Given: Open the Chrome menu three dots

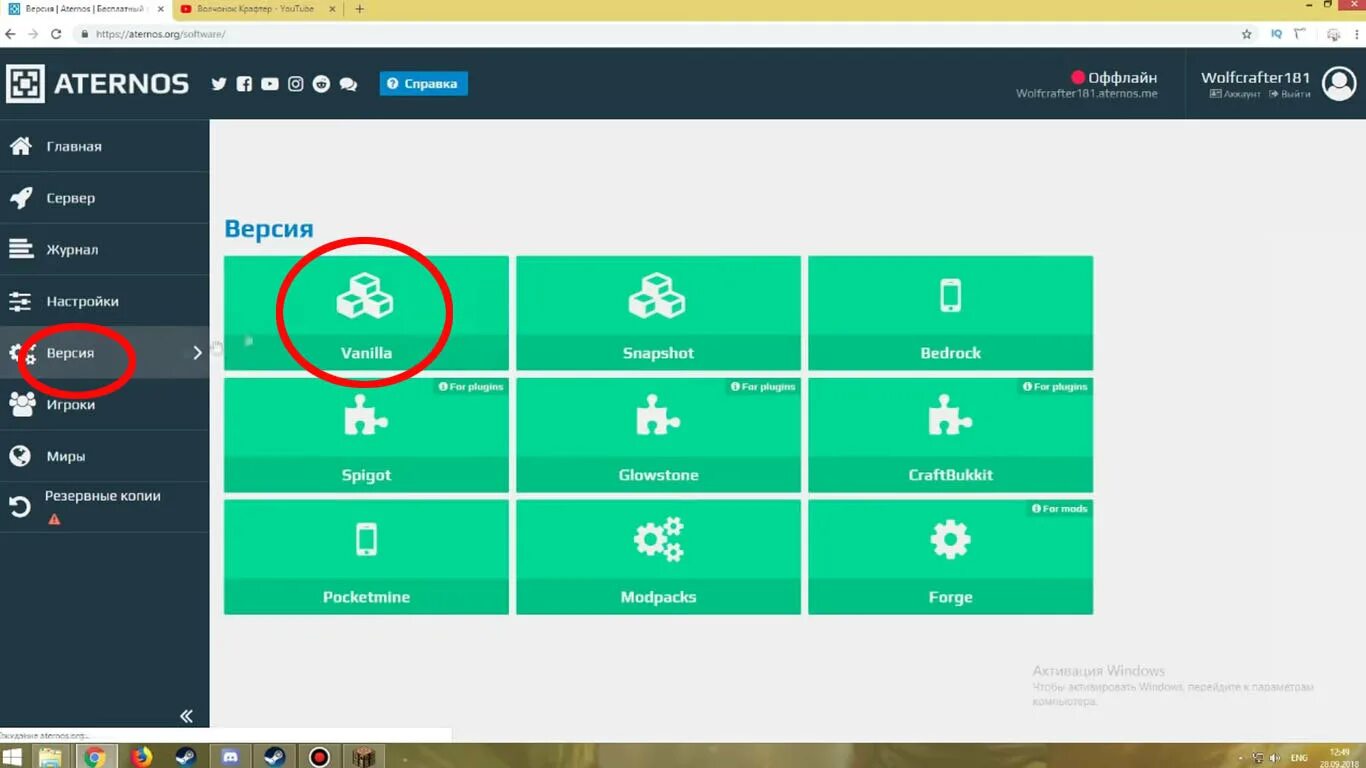Looking at the screenshot, I should point(1357,34).
